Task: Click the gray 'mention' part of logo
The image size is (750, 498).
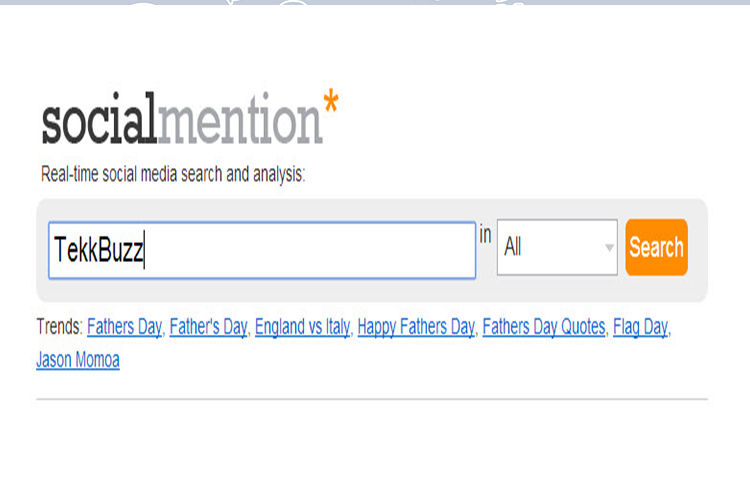Action: pos(240,119)
